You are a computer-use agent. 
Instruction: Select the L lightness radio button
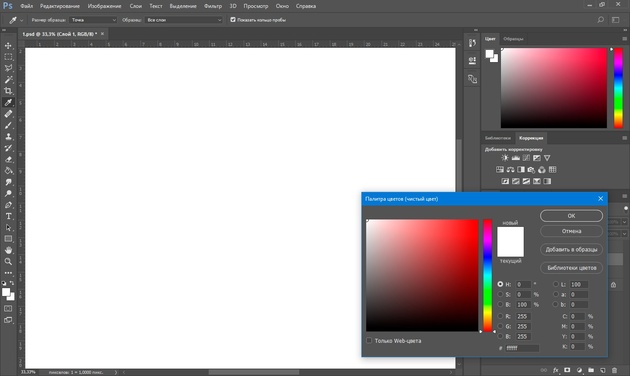556,284
